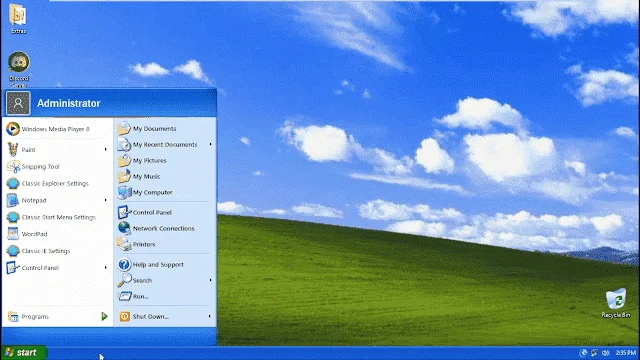Expand the Search submenu arrow
640x360 pixels.
coord(211,280)
